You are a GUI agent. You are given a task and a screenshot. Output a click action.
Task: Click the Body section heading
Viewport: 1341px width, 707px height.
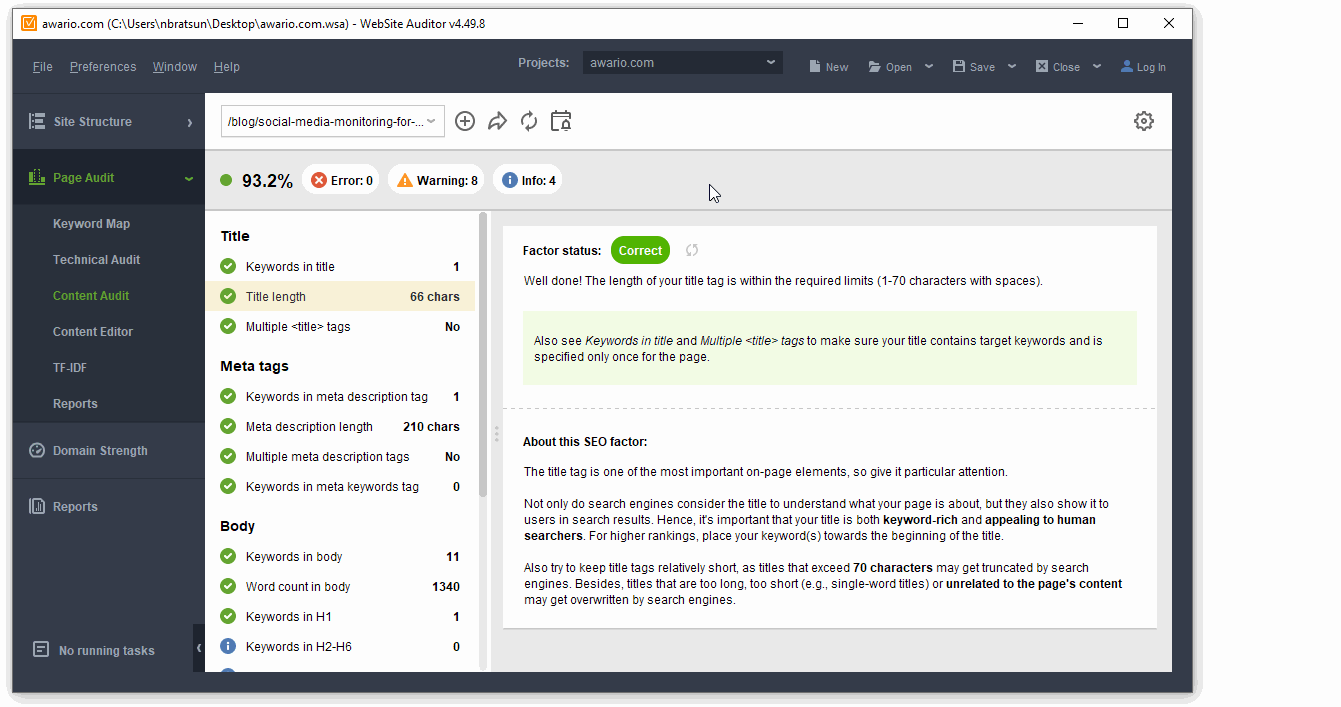pyautogui.click(x=238, y=527)
